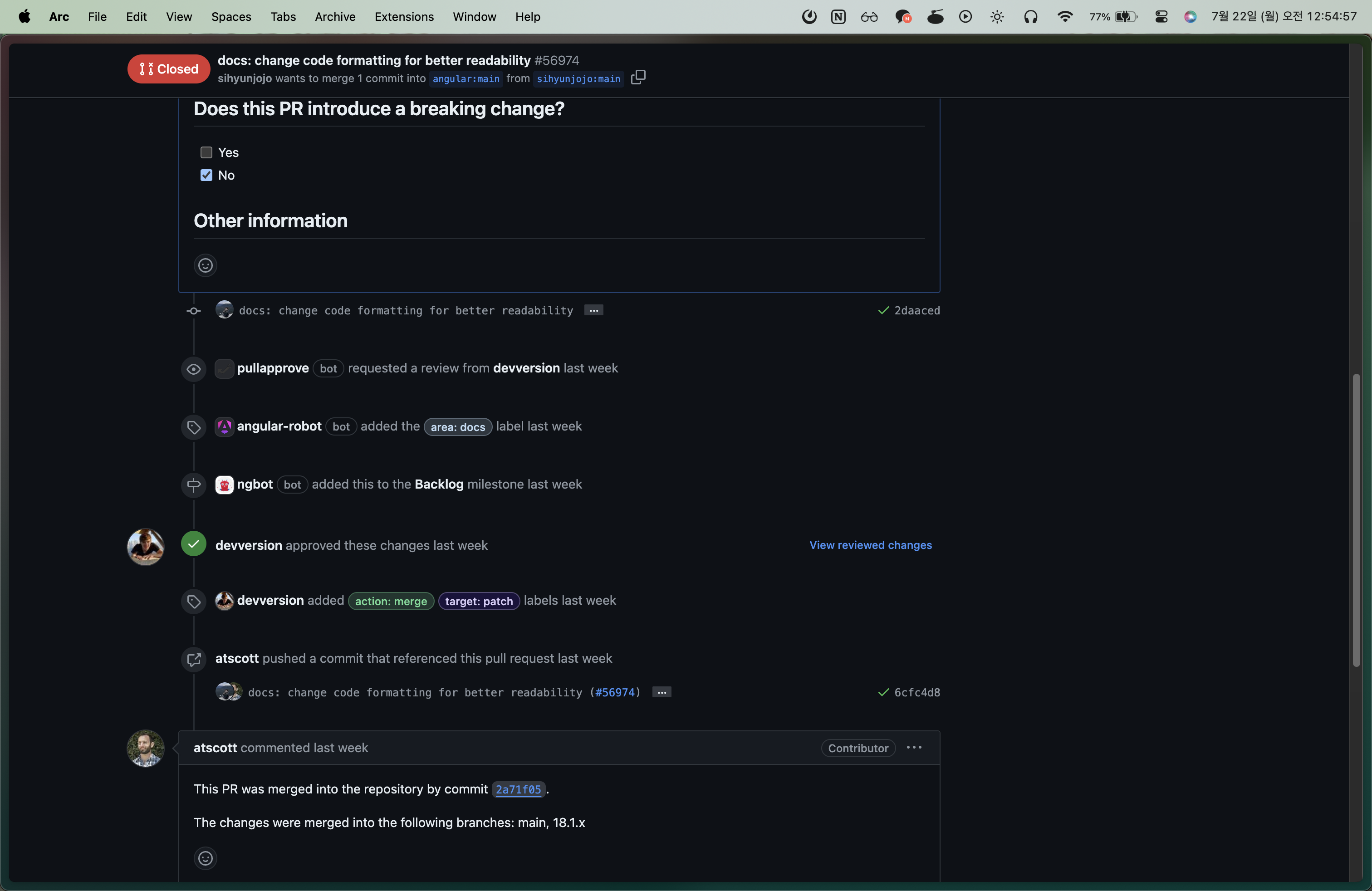Open commit 2daaced hash link
1372x891 pixels.
point(916,311)
